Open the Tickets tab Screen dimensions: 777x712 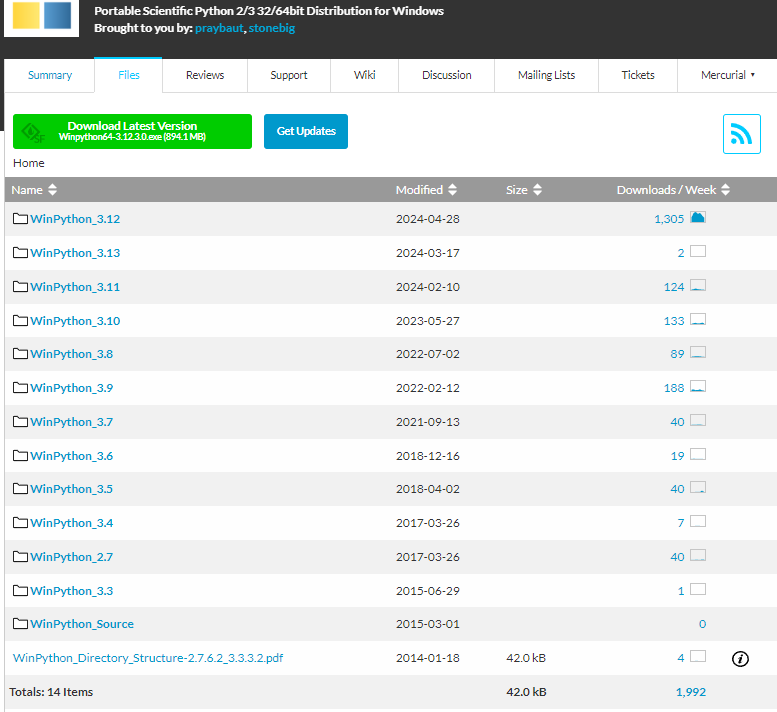click(638, 75)
